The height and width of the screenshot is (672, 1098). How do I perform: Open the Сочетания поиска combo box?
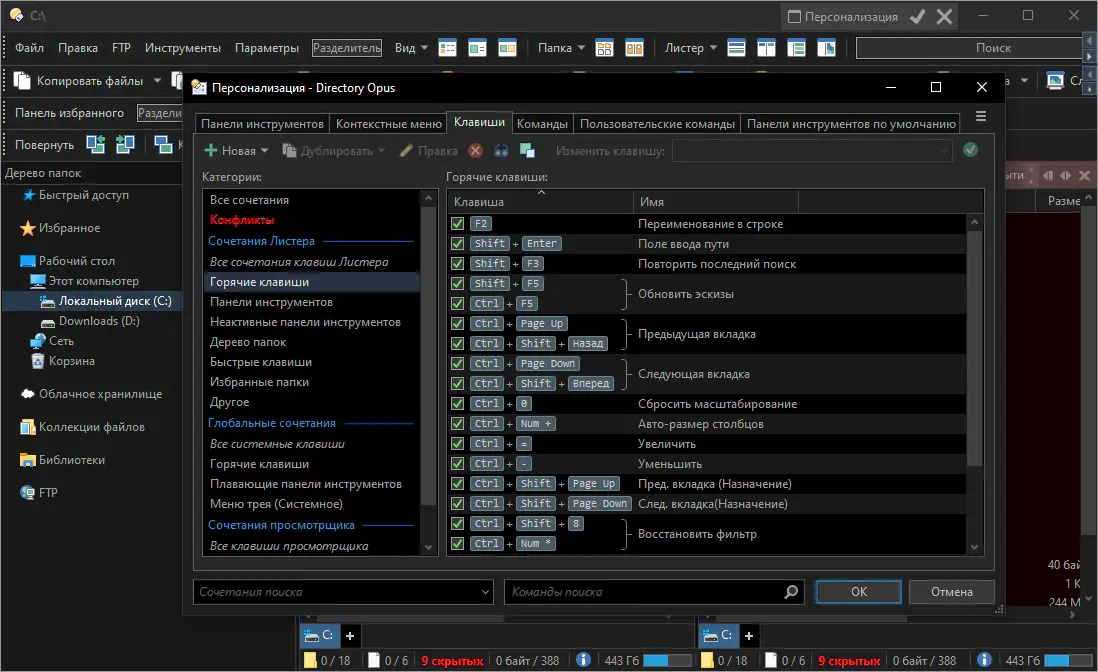pos(486,592)
